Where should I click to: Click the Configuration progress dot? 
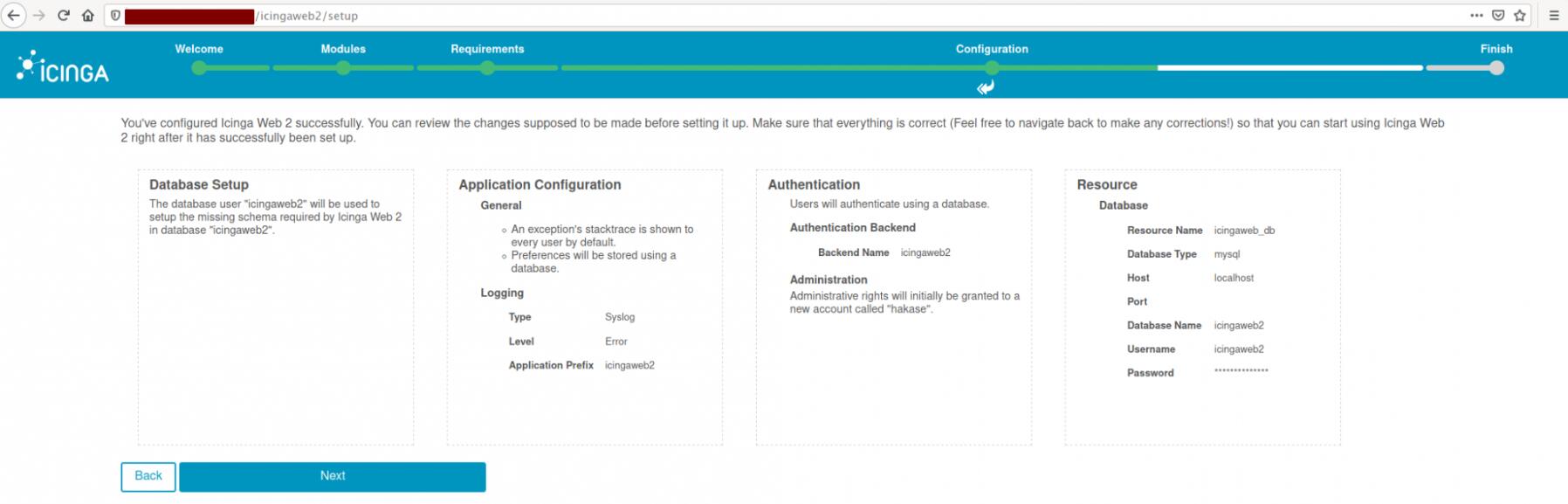coord(992,68)
